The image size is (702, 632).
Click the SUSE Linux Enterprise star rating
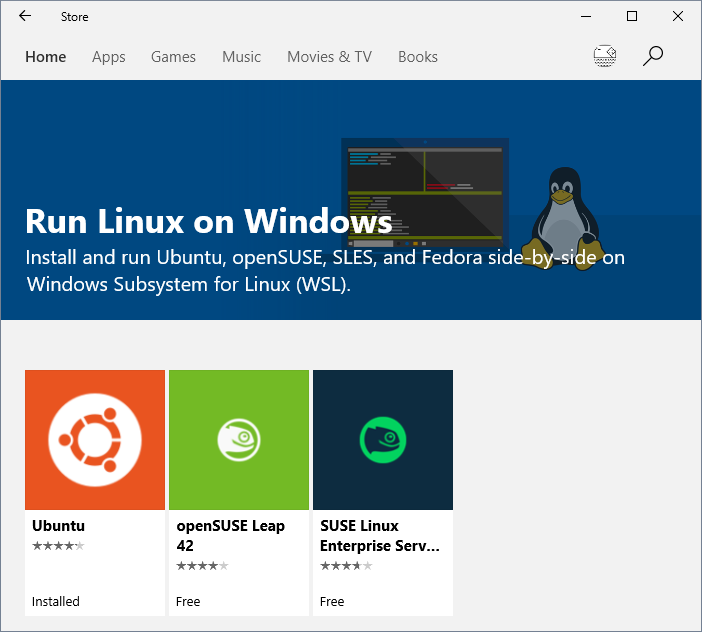346,566
